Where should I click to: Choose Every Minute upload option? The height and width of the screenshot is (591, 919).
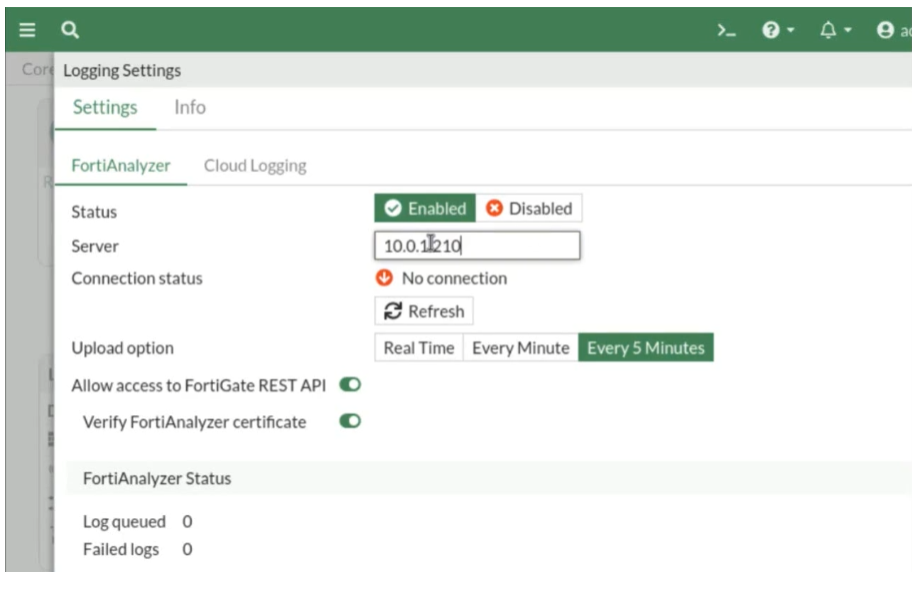click(520, 348)
